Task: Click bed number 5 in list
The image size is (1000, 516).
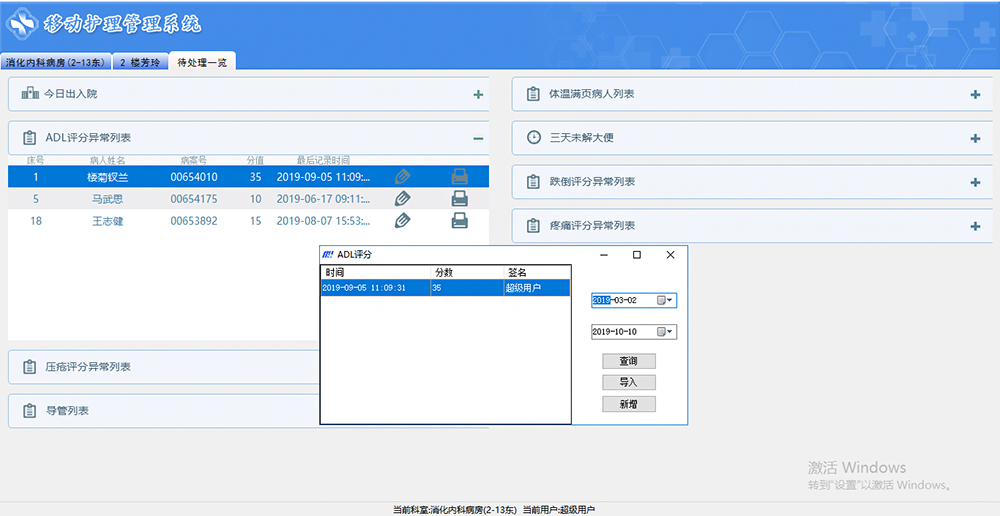Action: [36, 199]
